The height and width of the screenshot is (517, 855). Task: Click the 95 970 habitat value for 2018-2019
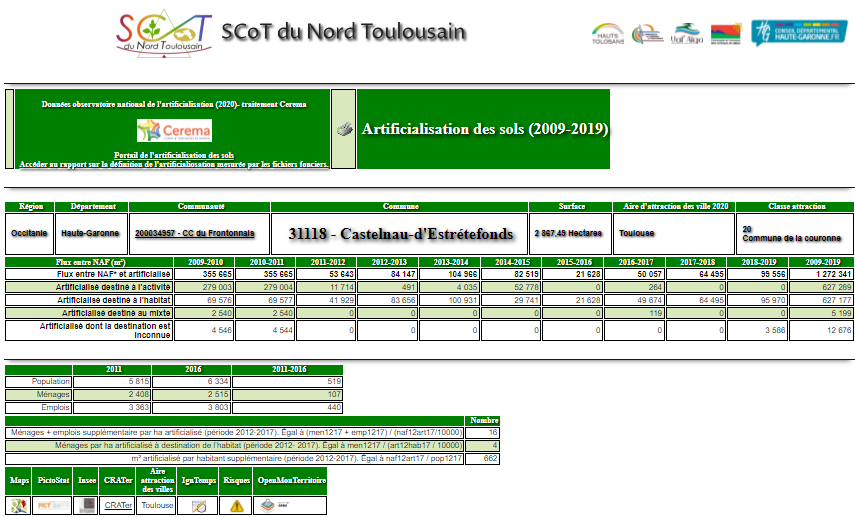point(758,300)
